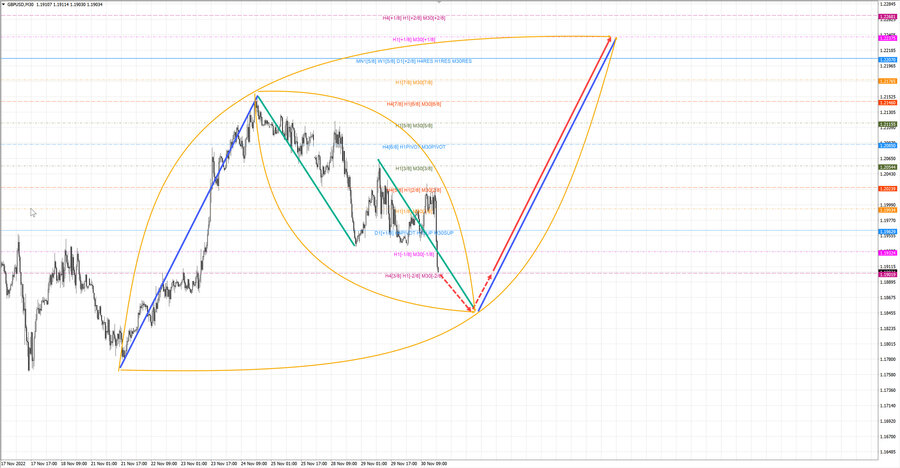Screen dimensions: 900x468
Task: Click the 1.19019 current level price tag
Action: point(888,274)
